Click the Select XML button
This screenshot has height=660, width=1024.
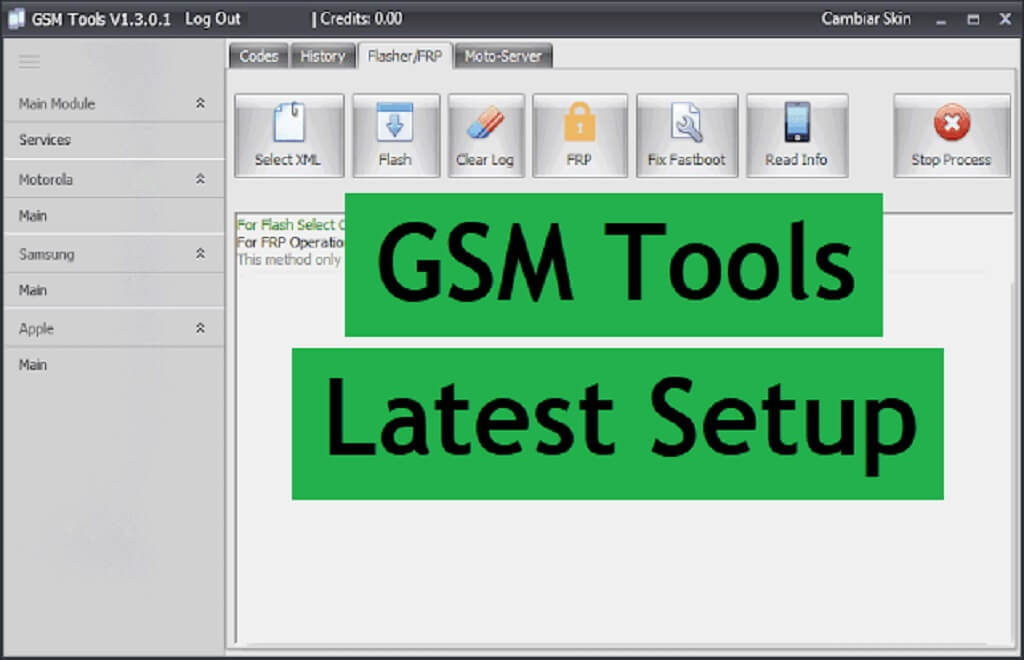pos(289,136)
